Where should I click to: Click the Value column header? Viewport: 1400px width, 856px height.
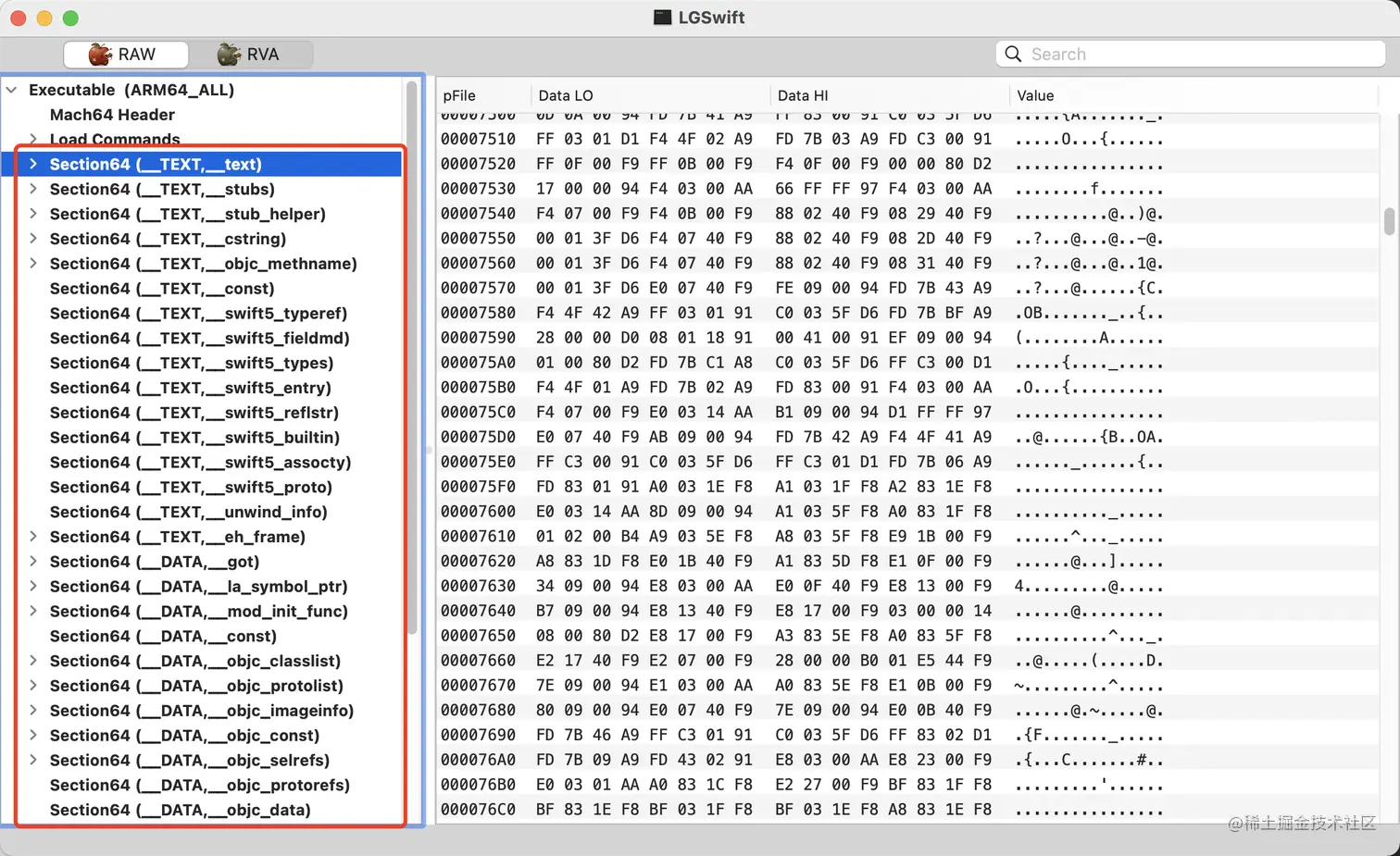pyautogui.click(x=1194, y=95)
